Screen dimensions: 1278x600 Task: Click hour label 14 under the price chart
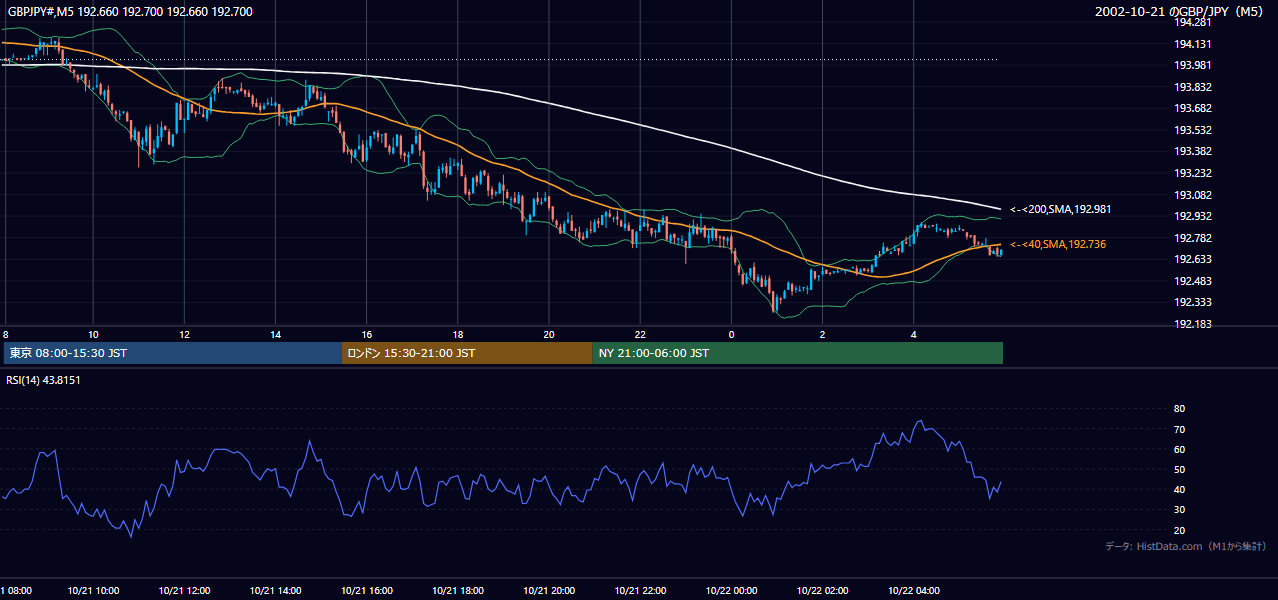coord(275,334)
